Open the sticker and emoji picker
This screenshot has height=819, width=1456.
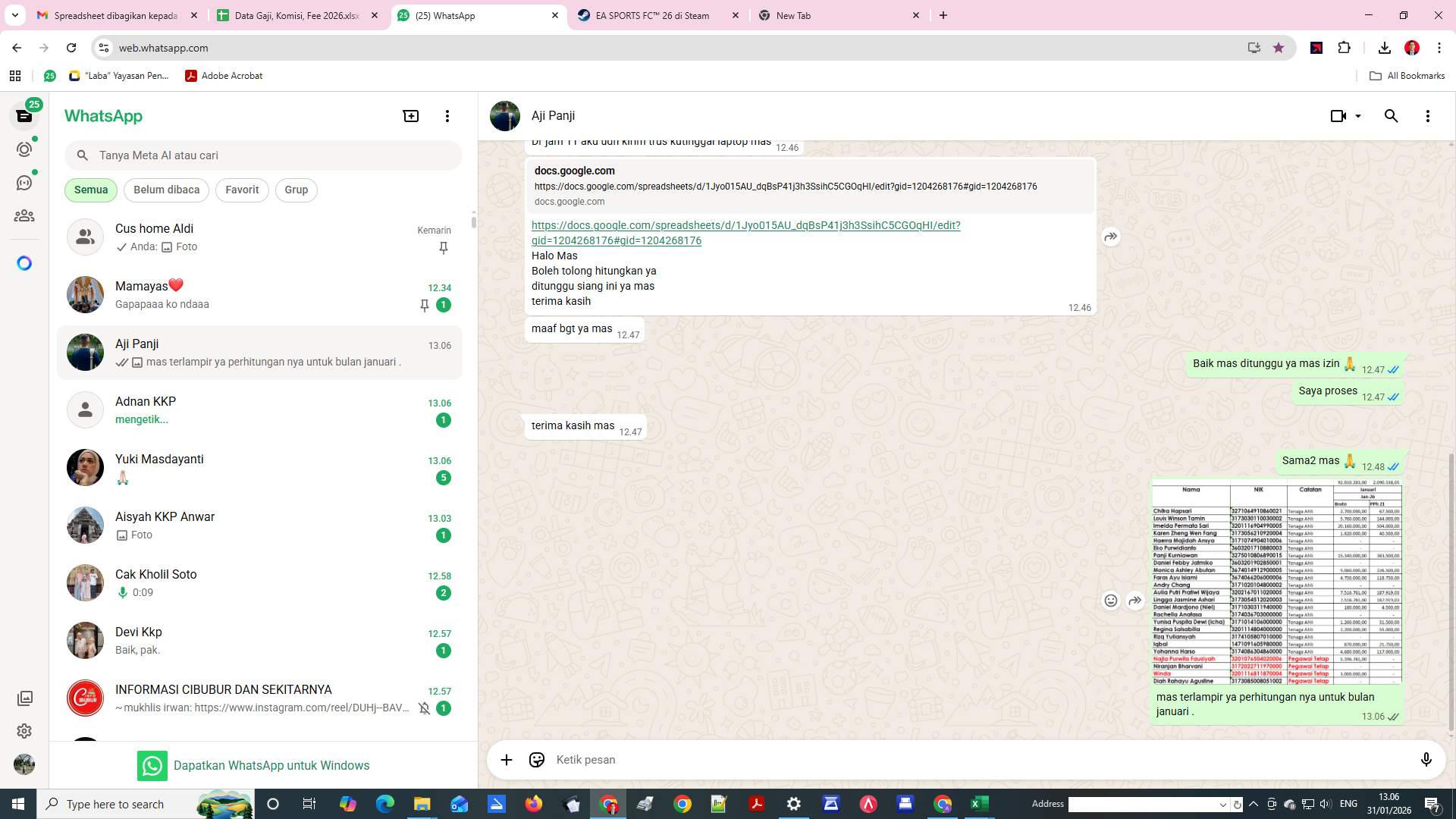tap(537, 759)
